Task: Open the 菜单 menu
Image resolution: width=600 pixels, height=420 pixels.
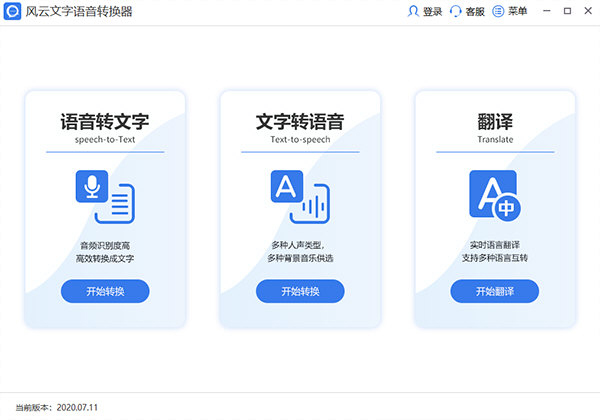Action: click(509, 12)
